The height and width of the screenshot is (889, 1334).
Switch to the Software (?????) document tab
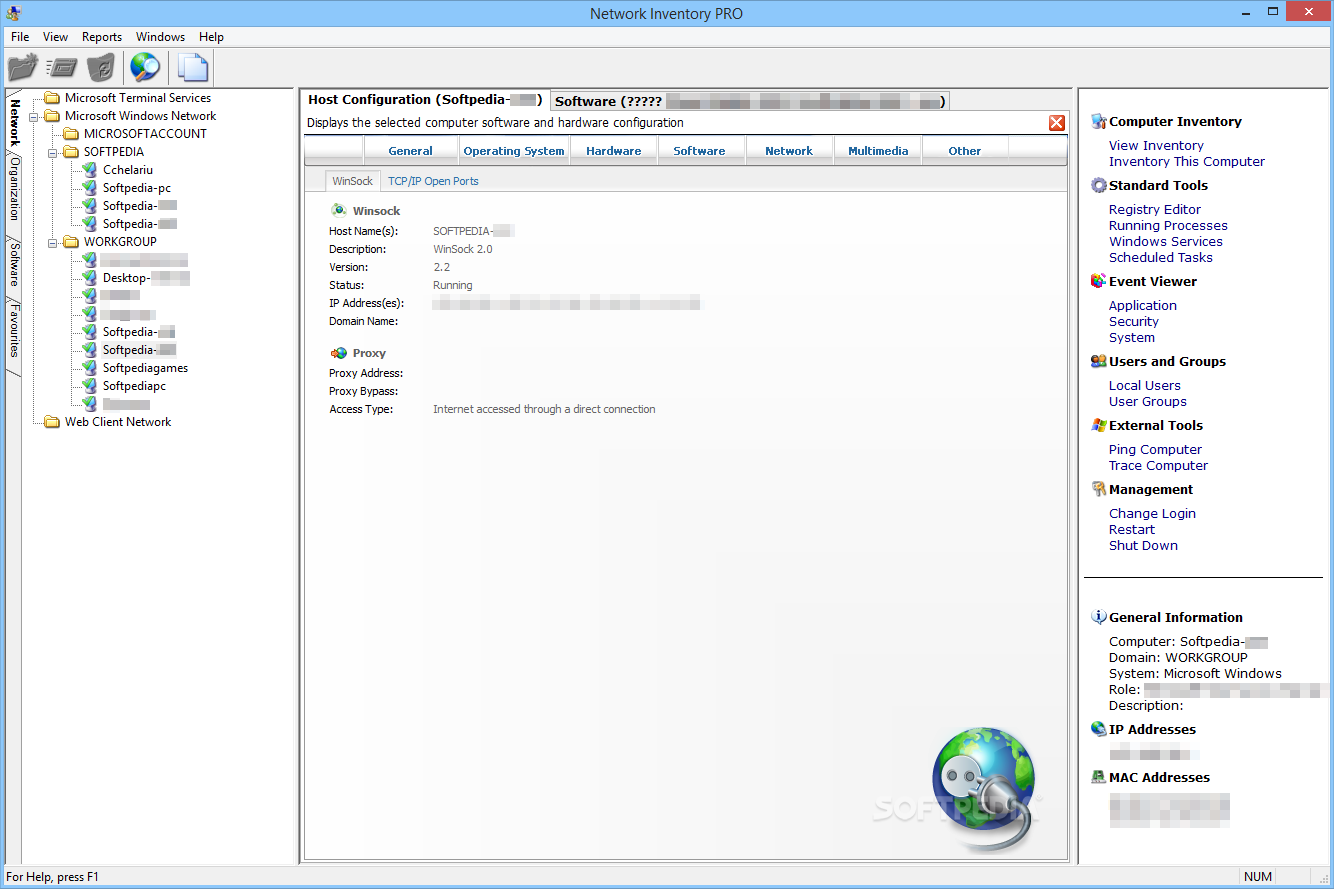point(749,101)
